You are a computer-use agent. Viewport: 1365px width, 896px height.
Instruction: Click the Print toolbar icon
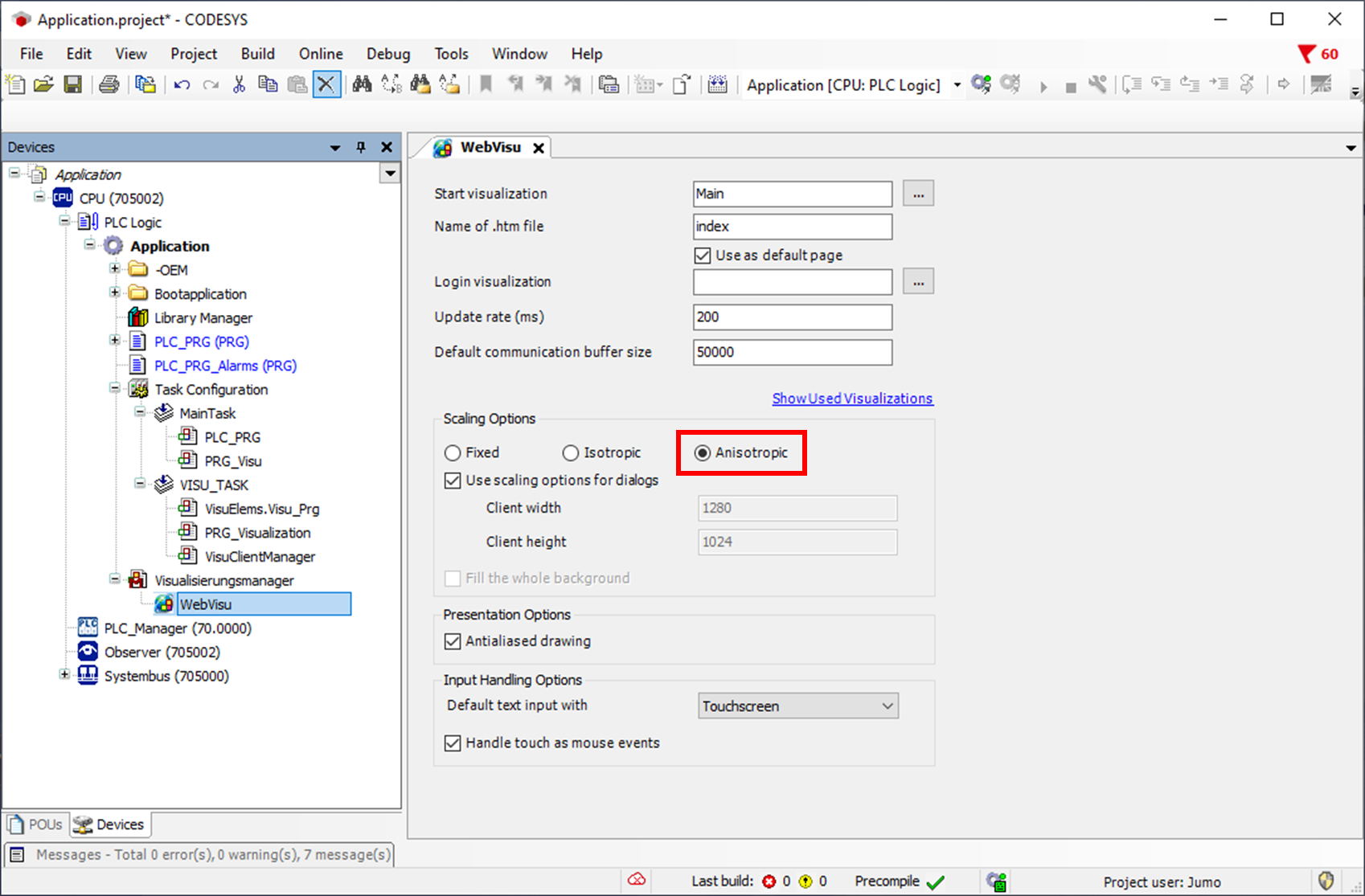click(x=109, y=84)
